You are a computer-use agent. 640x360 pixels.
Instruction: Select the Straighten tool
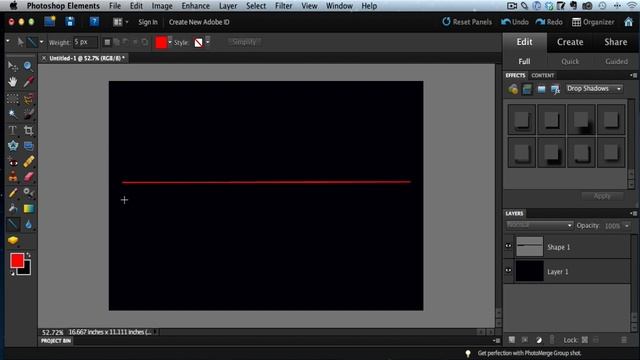click(28, 146)
